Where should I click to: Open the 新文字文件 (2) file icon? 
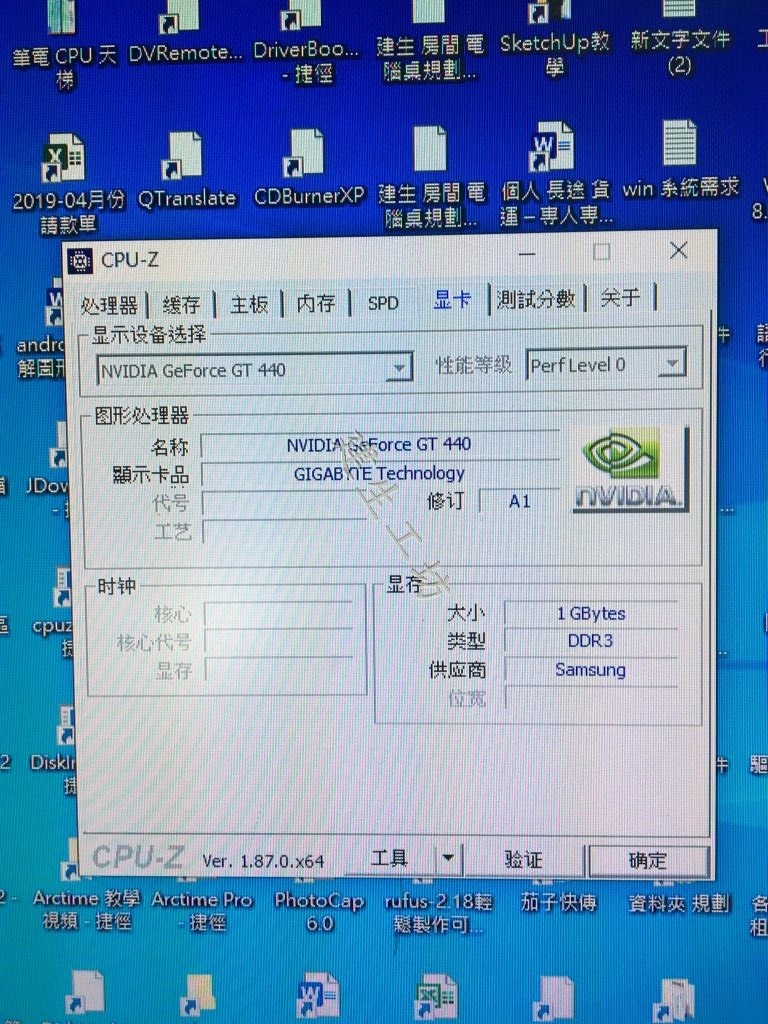(x=679, y=8)
